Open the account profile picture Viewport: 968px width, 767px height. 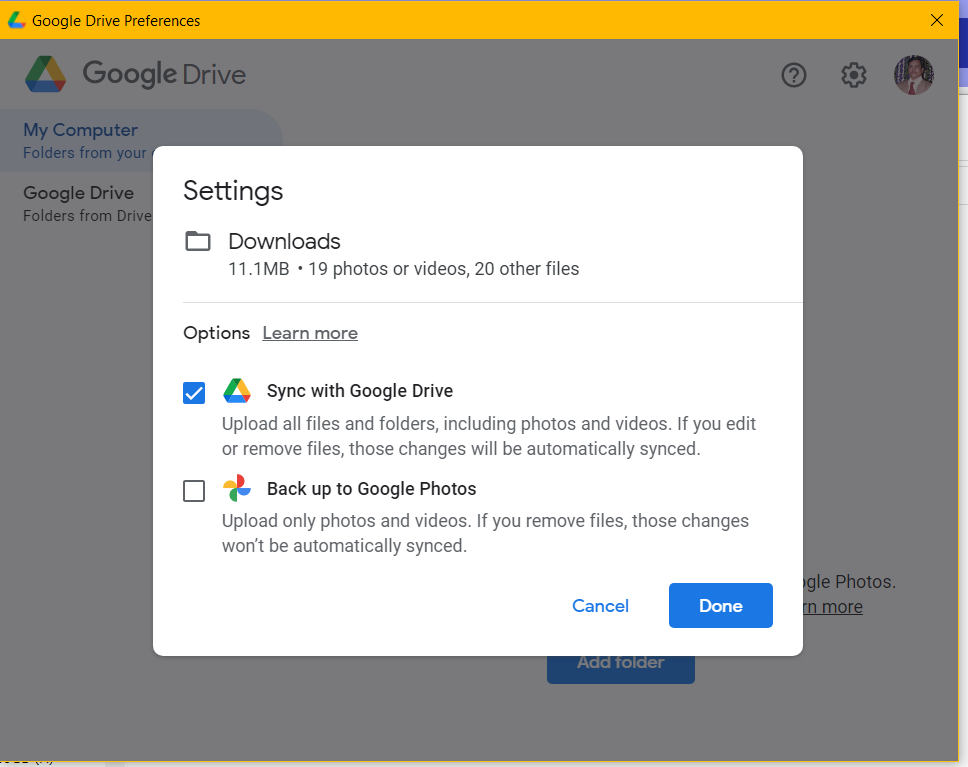coord(914,75)
